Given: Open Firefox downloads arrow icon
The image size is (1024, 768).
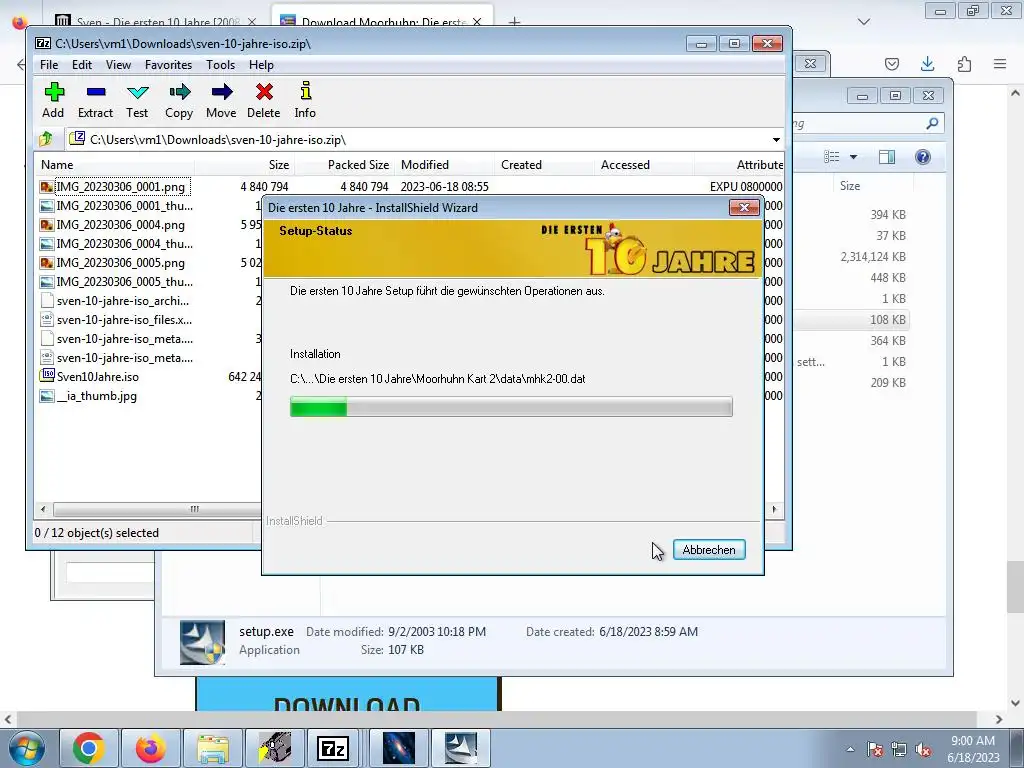Looking at the screenshot, I should [927, 63].
